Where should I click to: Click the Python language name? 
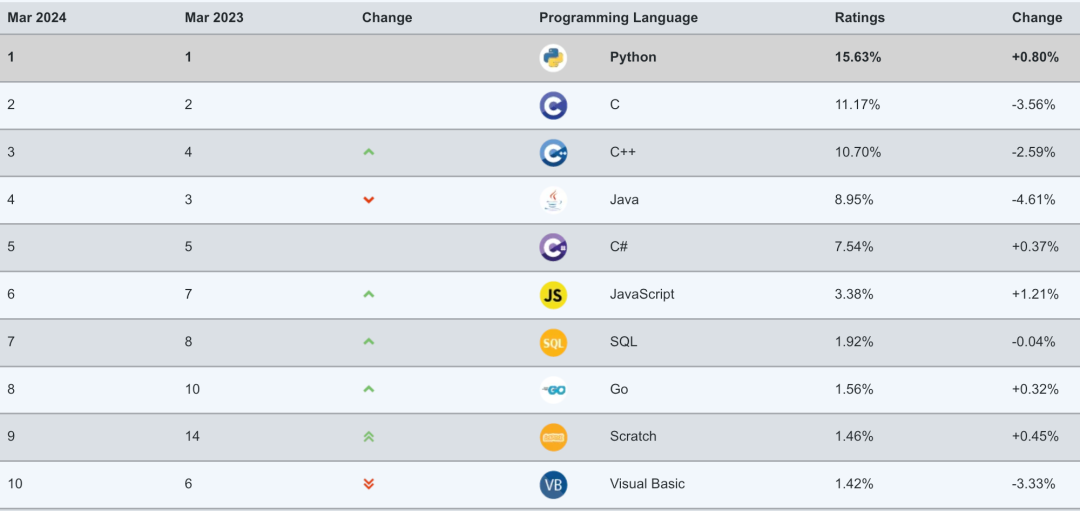[633, 57]
